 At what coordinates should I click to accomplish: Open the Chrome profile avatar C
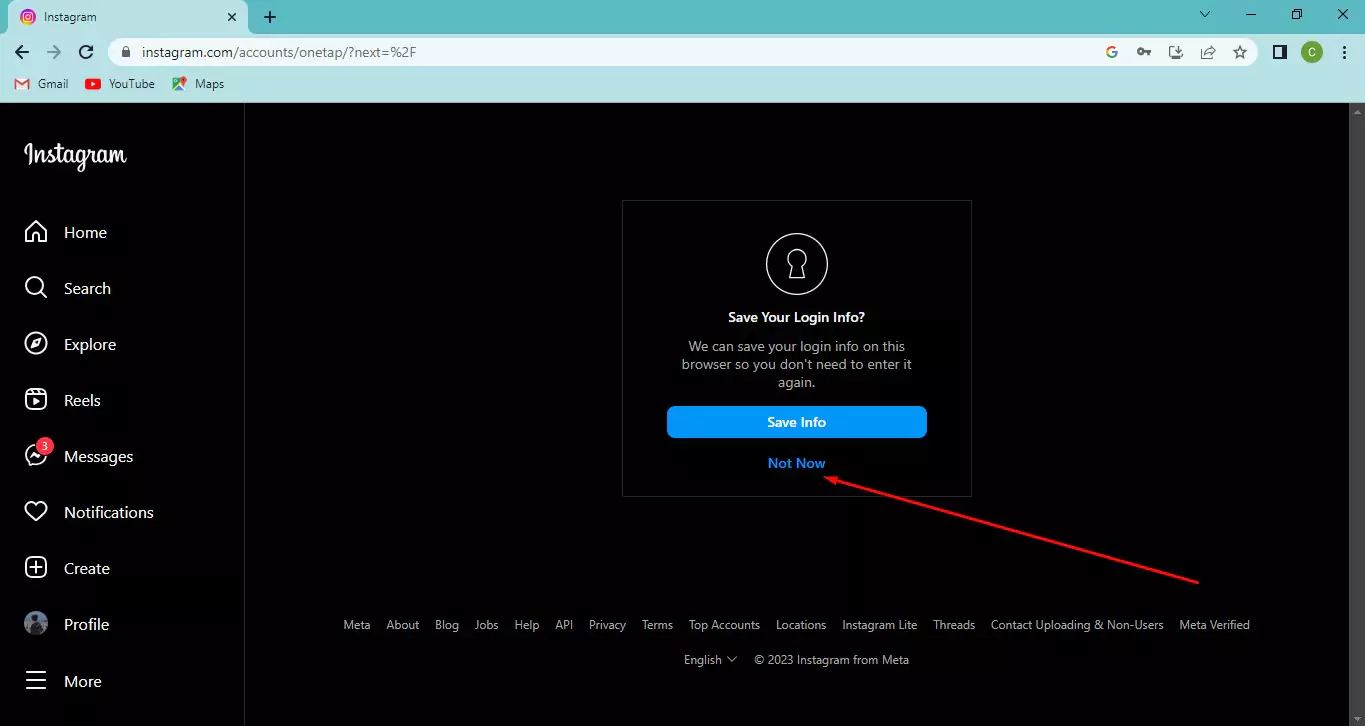(x=1312, y=52)
